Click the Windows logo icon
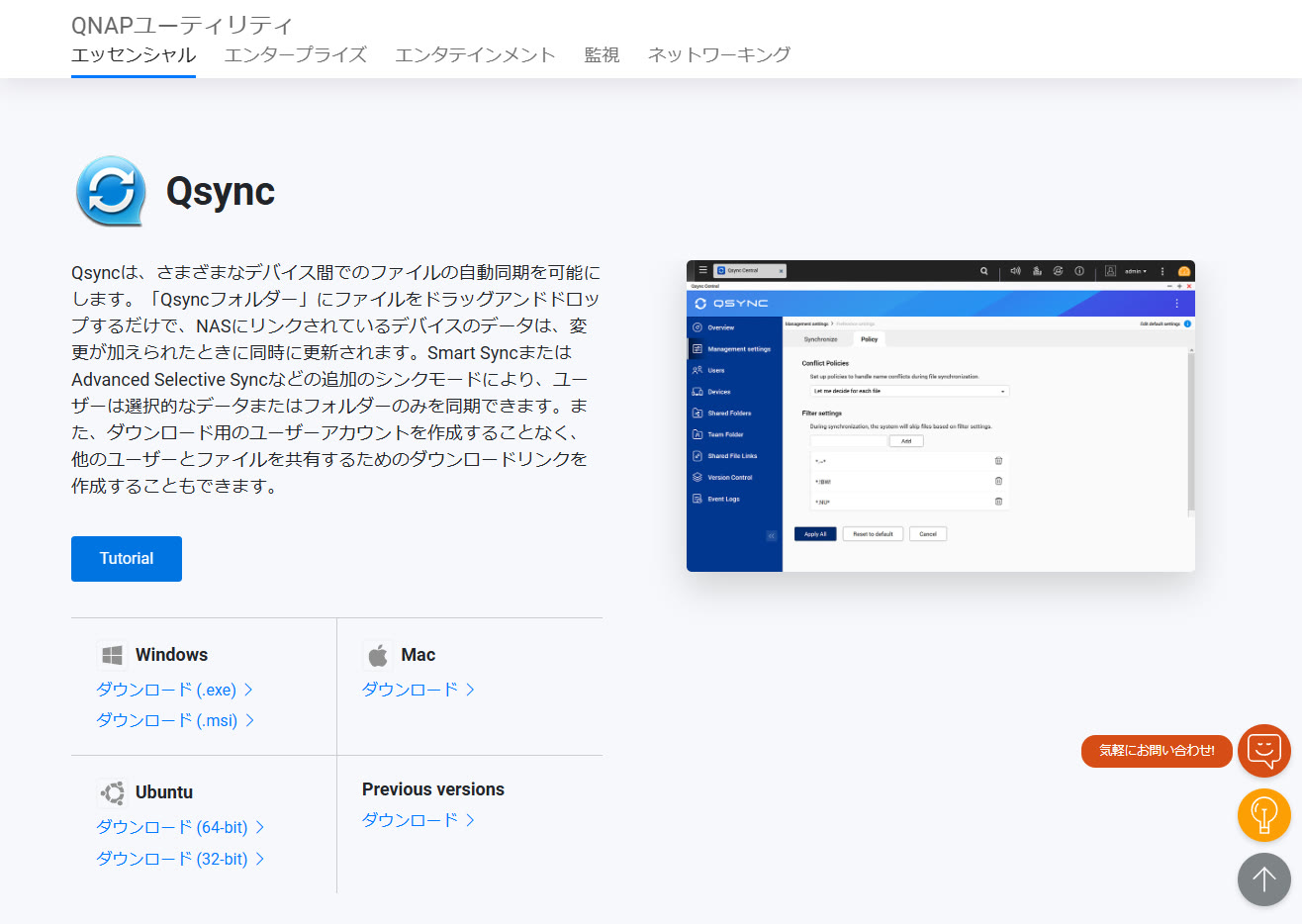 (x=112, y=655)
